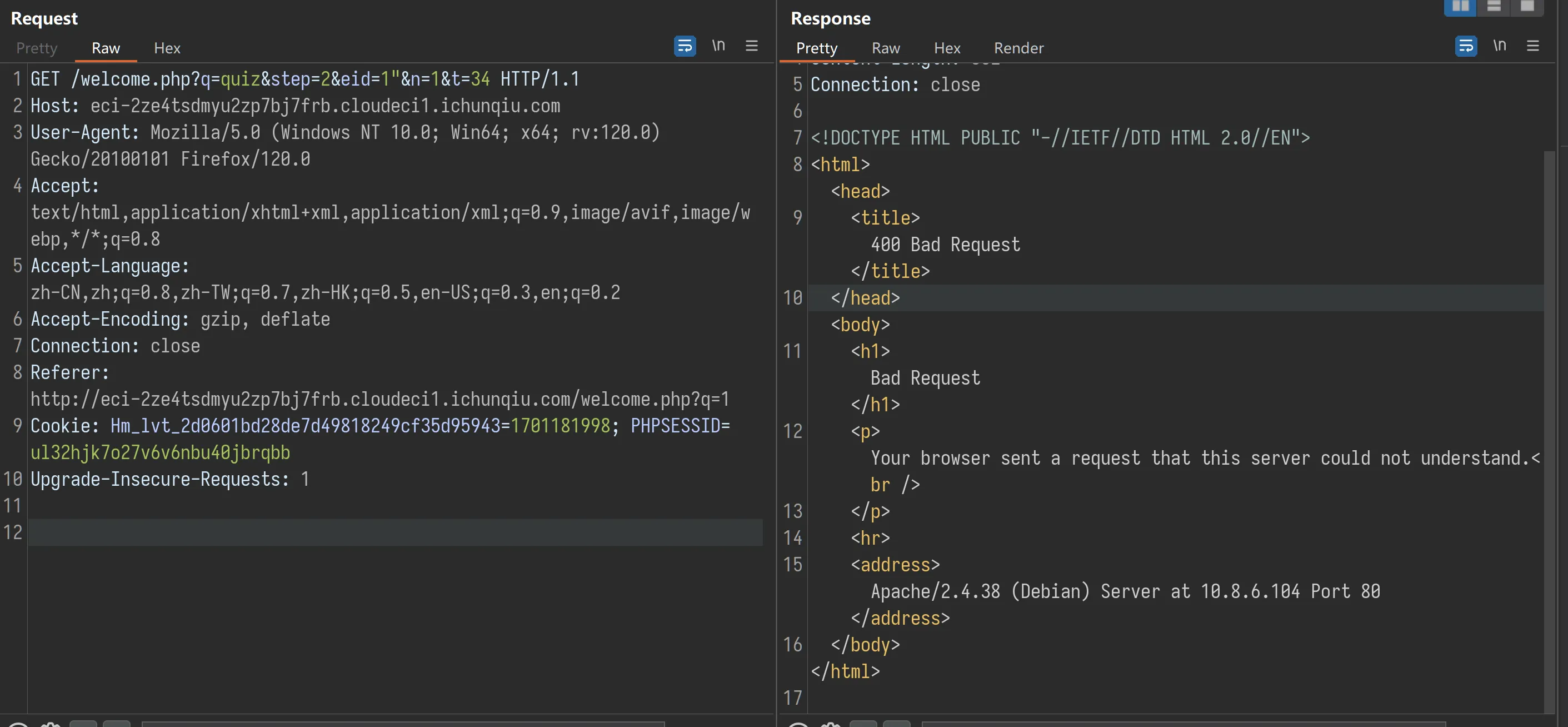Image resolution: width=1568 pixels, height=727 pixels.
Task: Click the closing '</h1>' tag
Action: click(875, 405)
